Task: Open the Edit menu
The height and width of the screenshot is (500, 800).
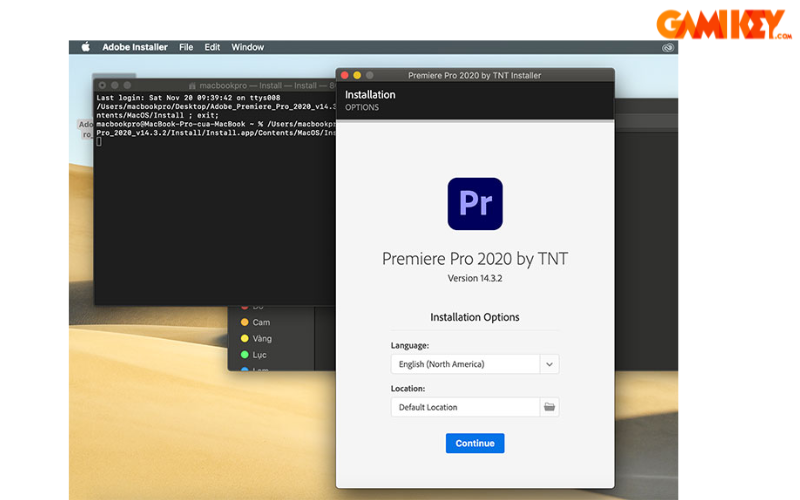Action: (x=212, y=47)
